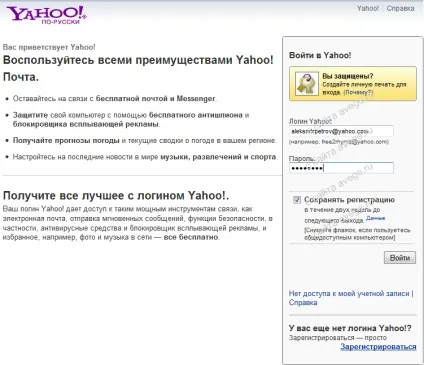Click the бесплатной почтой и Messenger text

pos(155,99)
